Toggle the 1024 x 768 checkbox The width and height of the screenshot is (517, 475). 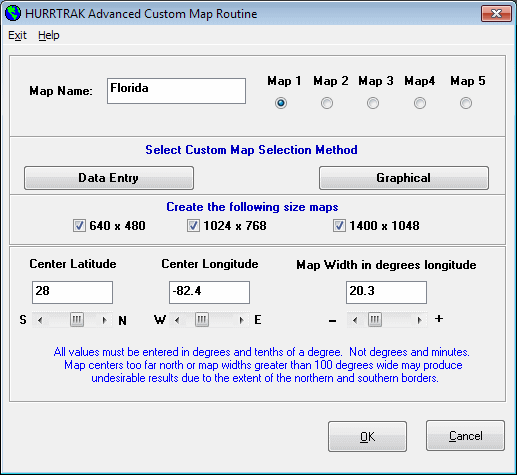pyautogui.click(x=193, y=226)
